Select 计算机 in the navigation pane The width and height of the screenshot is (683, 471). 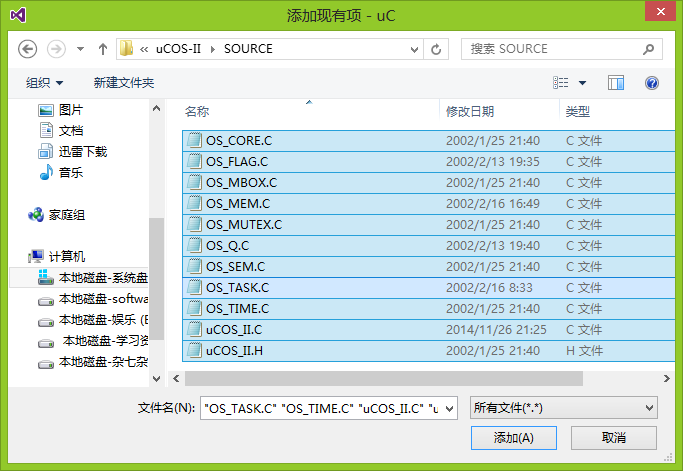56,257
